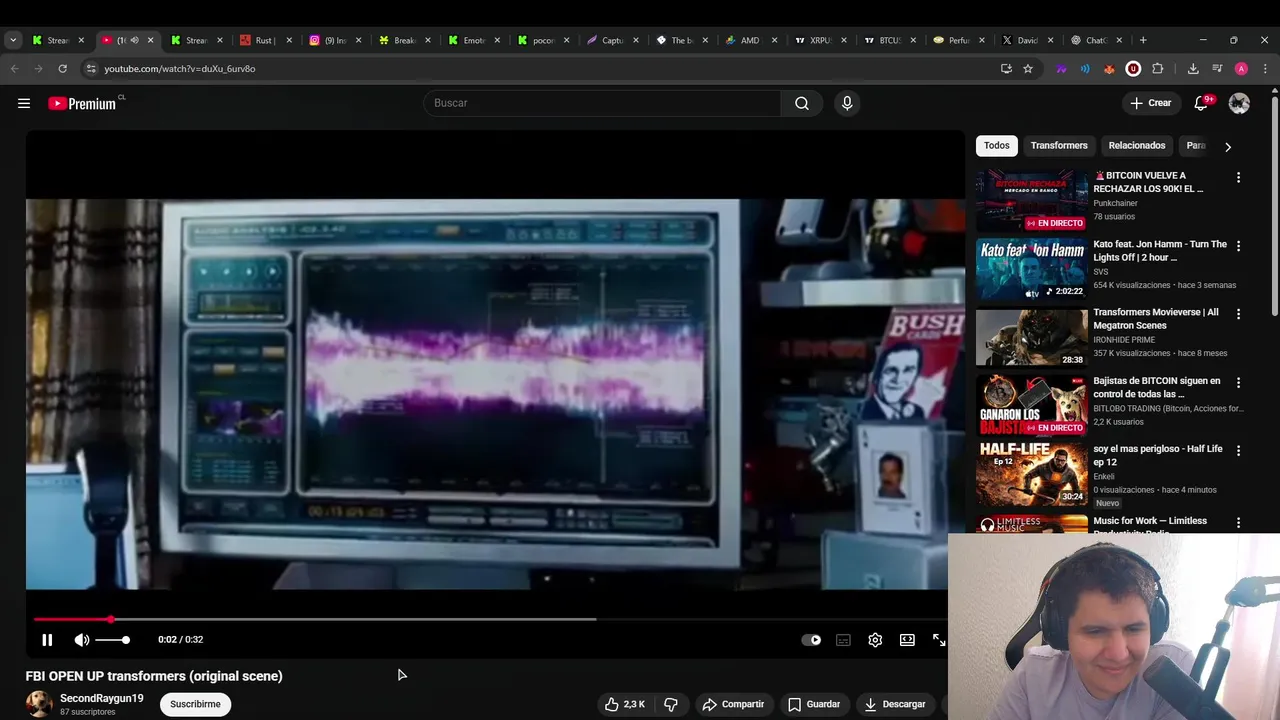Open the browser extensions puzzle icon
Viewport: 1280px width, 720px height.
tap(1157, 69)
